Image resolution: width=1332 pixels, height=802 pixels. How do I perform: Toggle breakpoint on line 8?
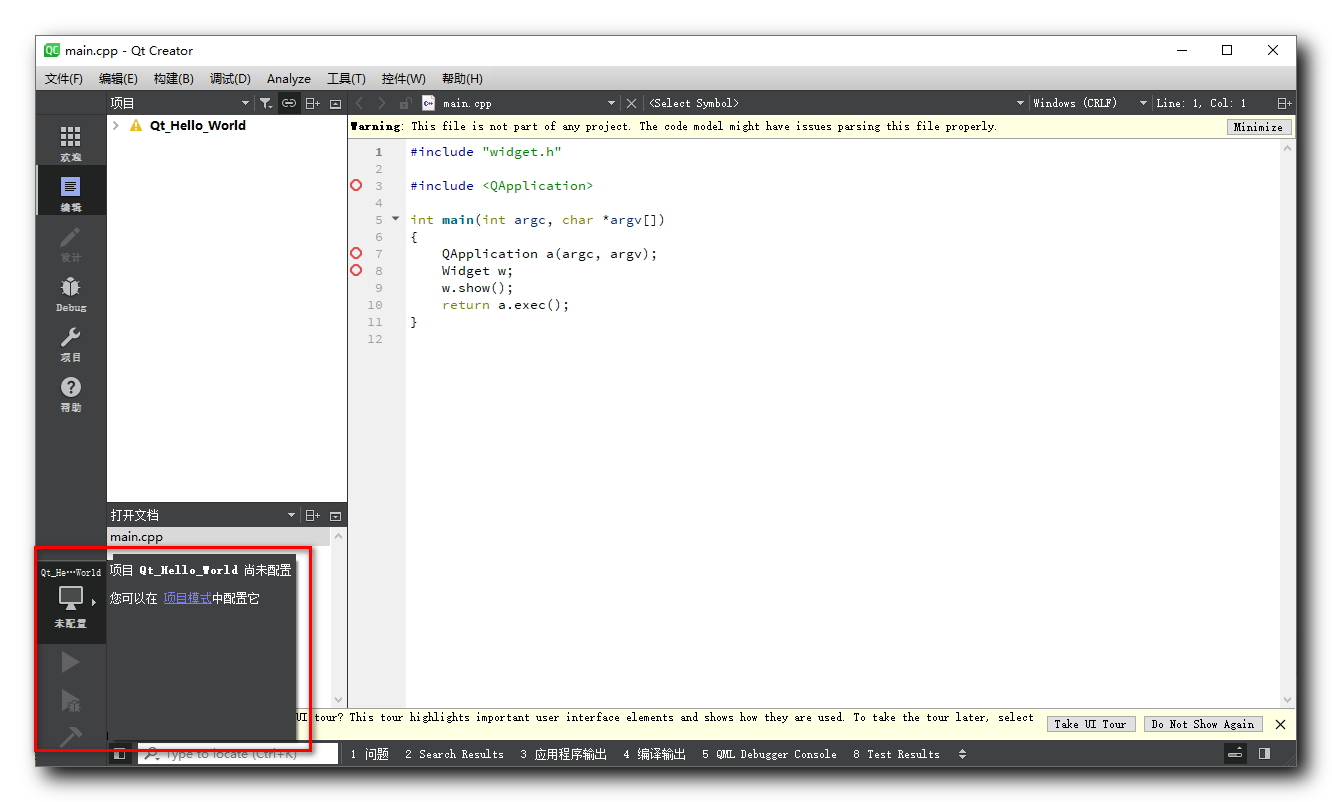356,271
